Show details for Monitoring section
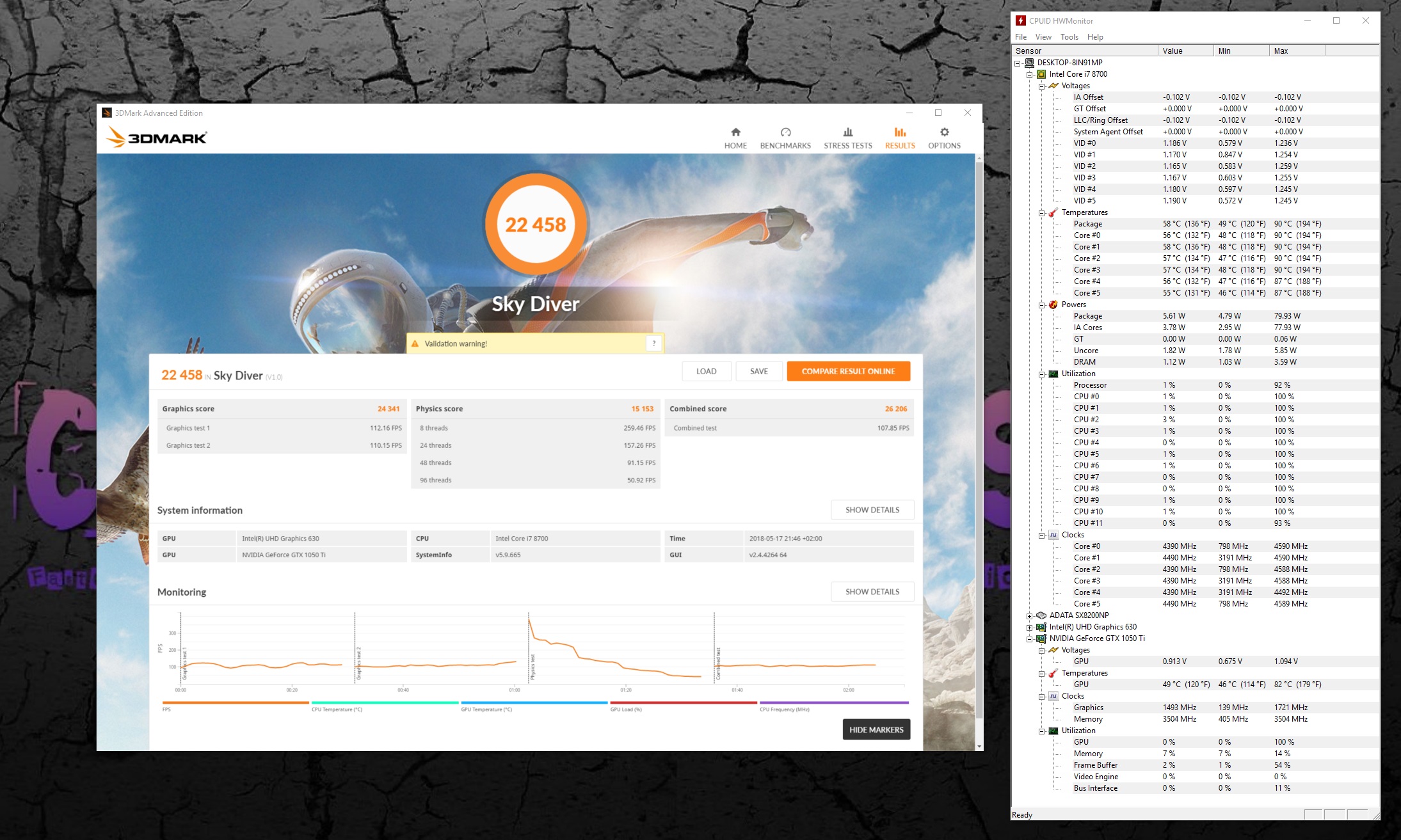Image resolution: width=1401 pixels, height=840 pixels. pos(872,592)
